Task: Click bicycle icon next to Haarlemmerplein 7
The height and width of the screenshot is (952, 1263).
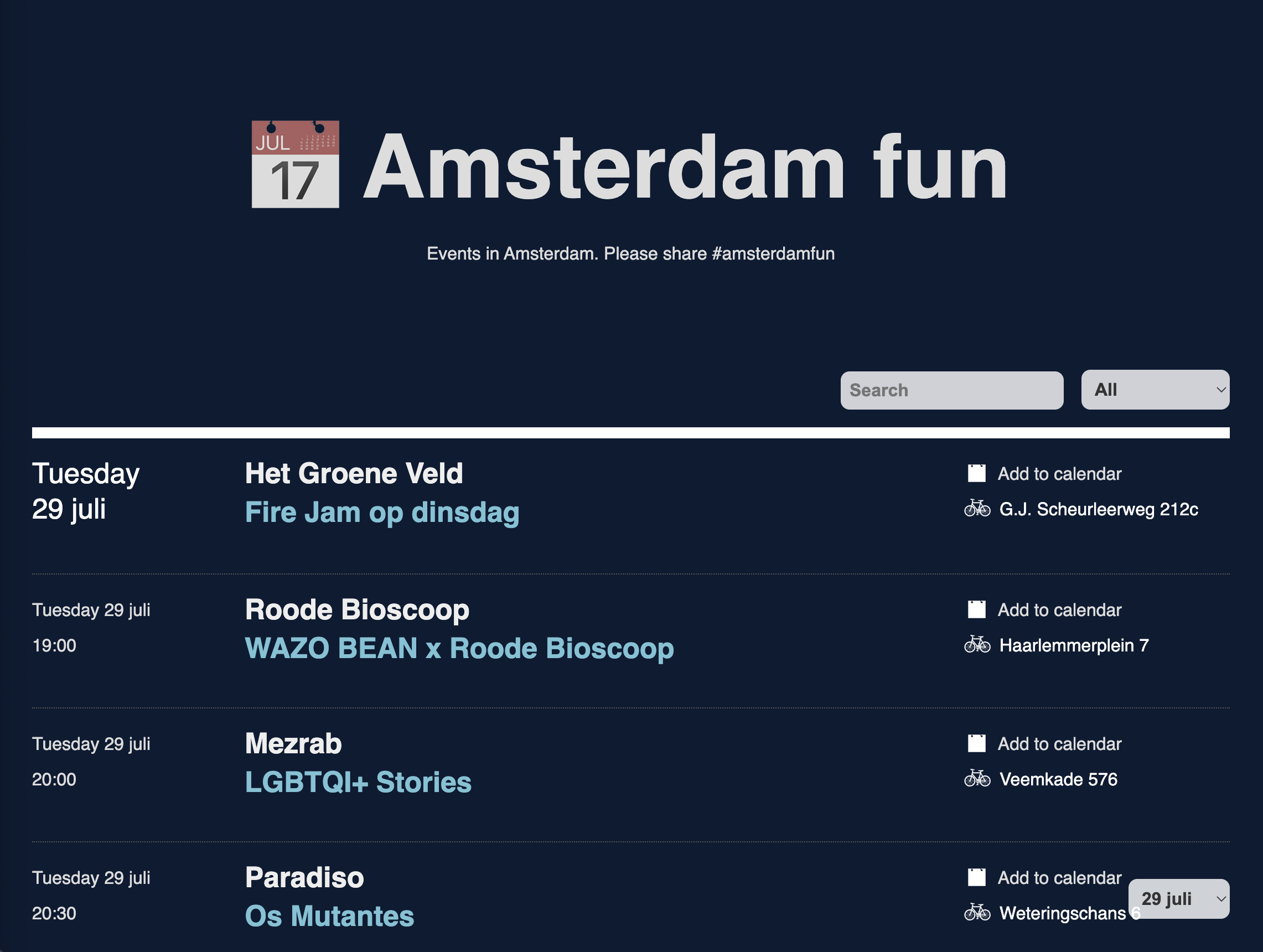Action: tap(977, 645)
